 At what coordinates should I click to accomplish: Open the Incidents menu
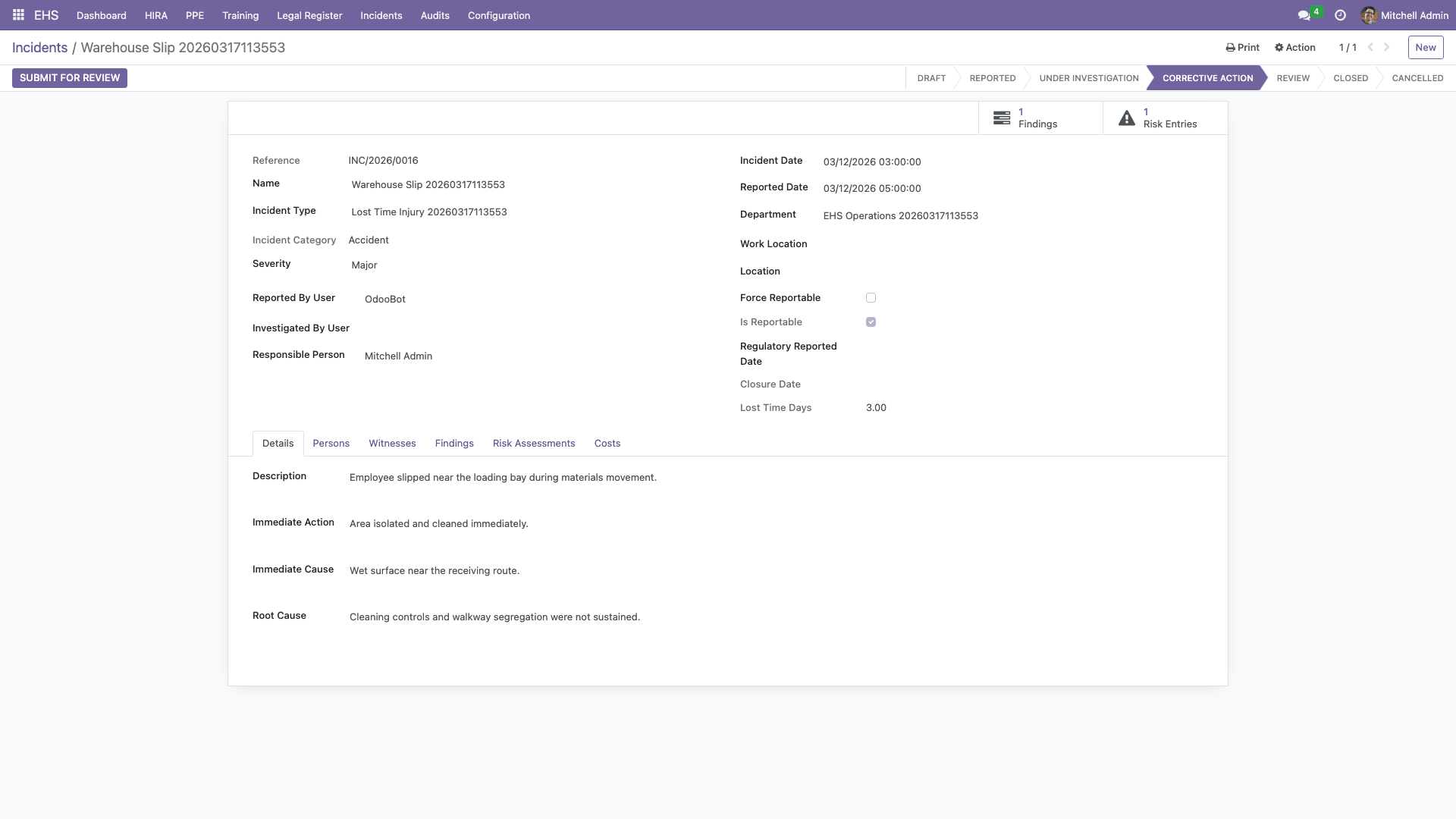[x=381, y=15]
